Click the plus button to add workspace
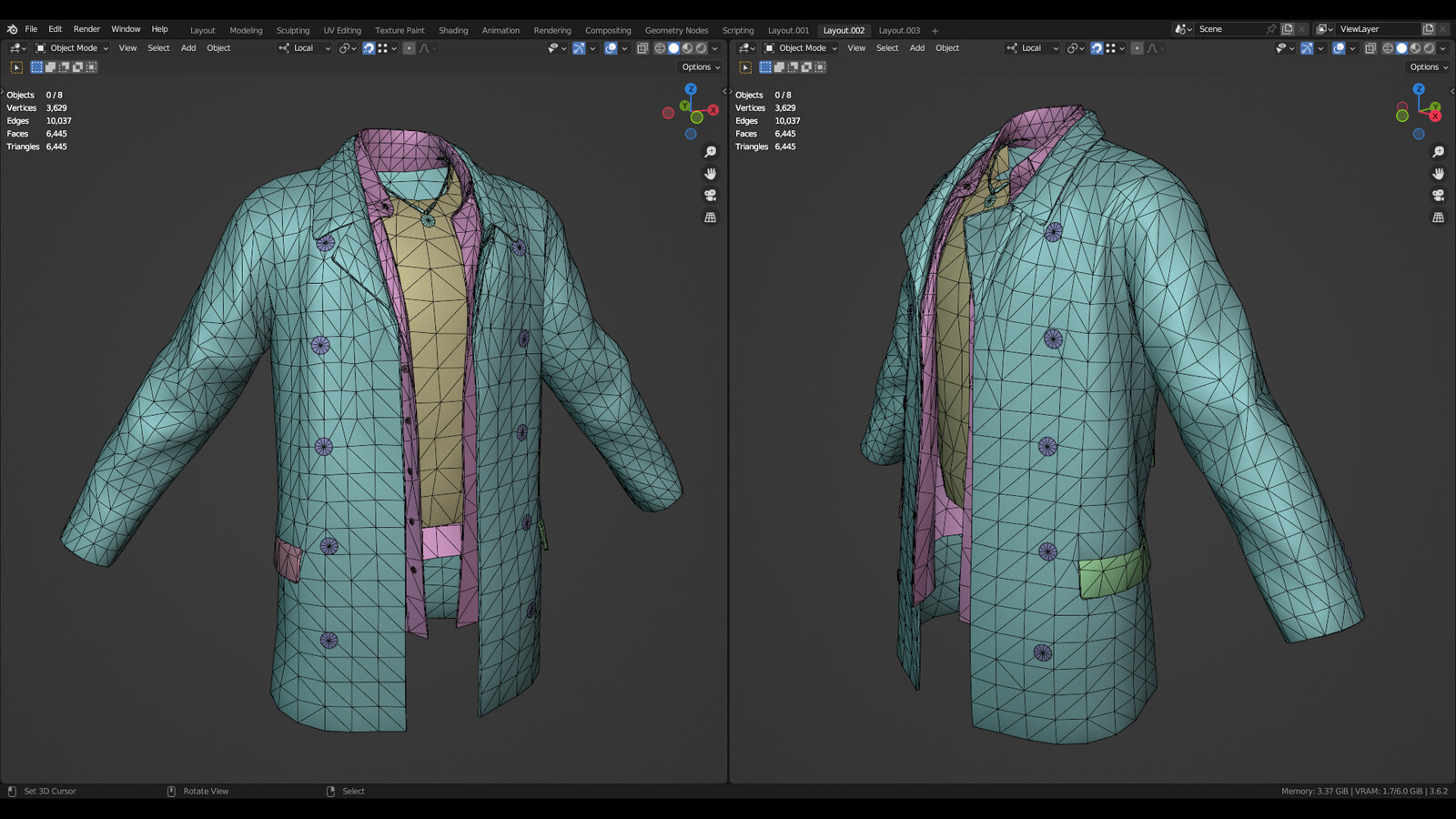This screenshot has width=1456, height=819. pyautogui.click(x=935, y=30)
